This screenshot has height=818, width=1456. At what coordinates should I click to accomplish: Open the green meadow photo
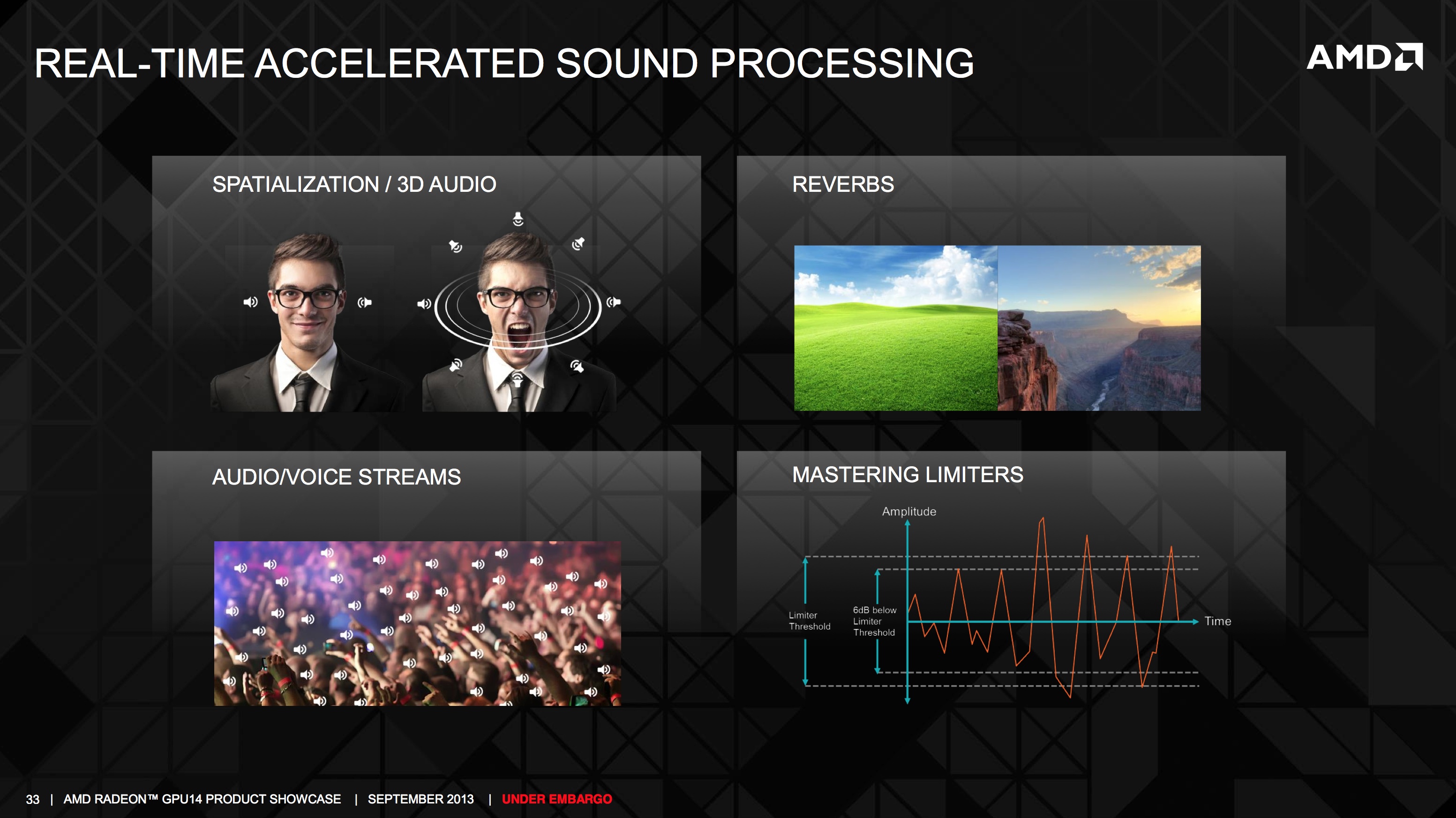click(896, 328)
